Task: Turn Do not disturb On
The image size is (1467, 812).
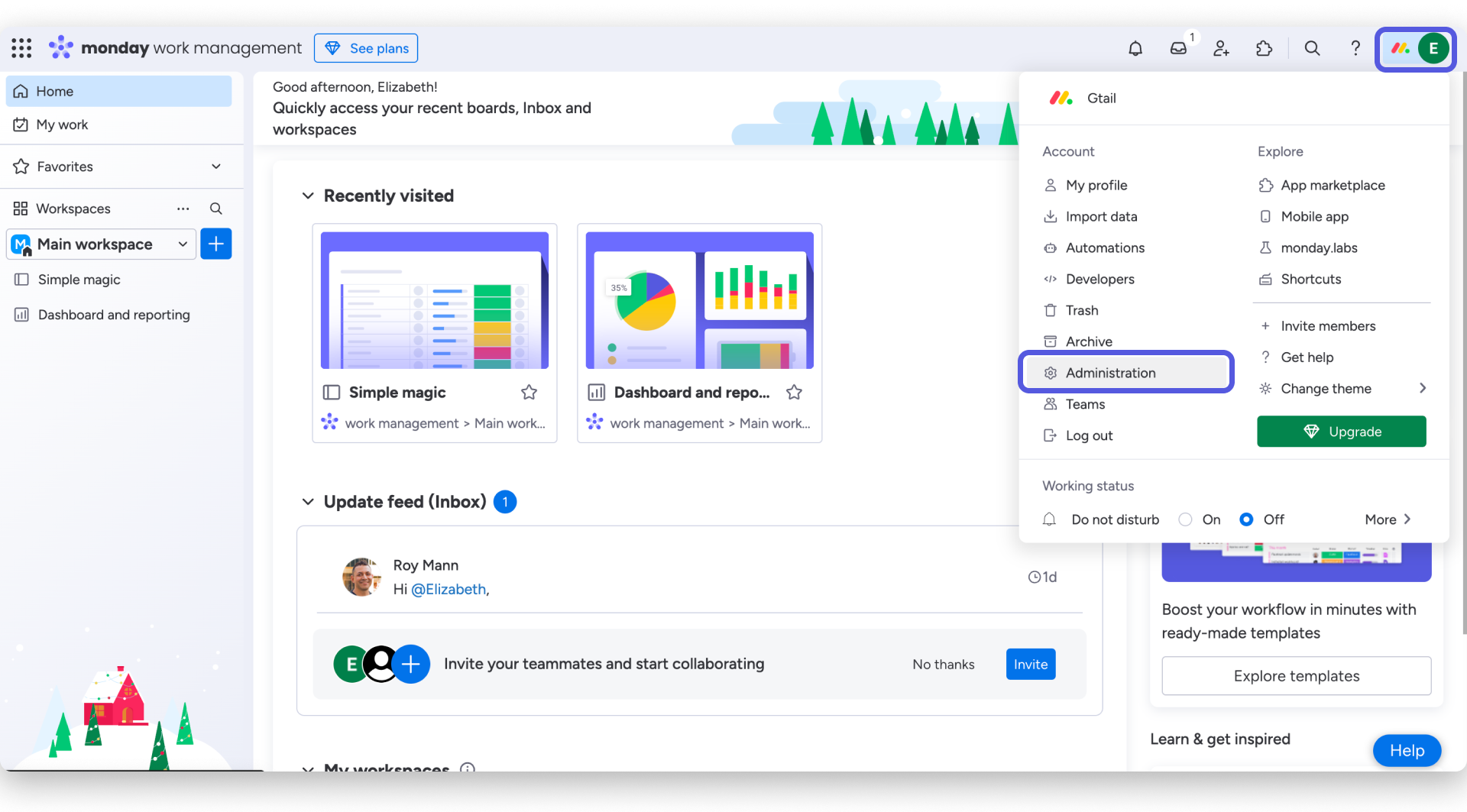Action: pyautogui.click(x=1186, y=519)
